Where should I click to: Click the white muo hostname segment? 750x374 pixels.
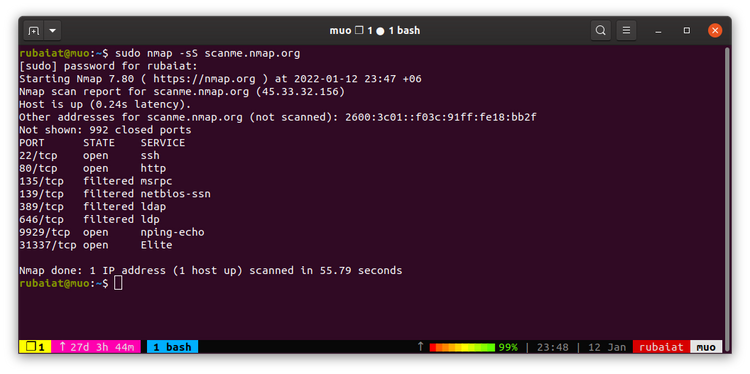click(x=706, y=347)
